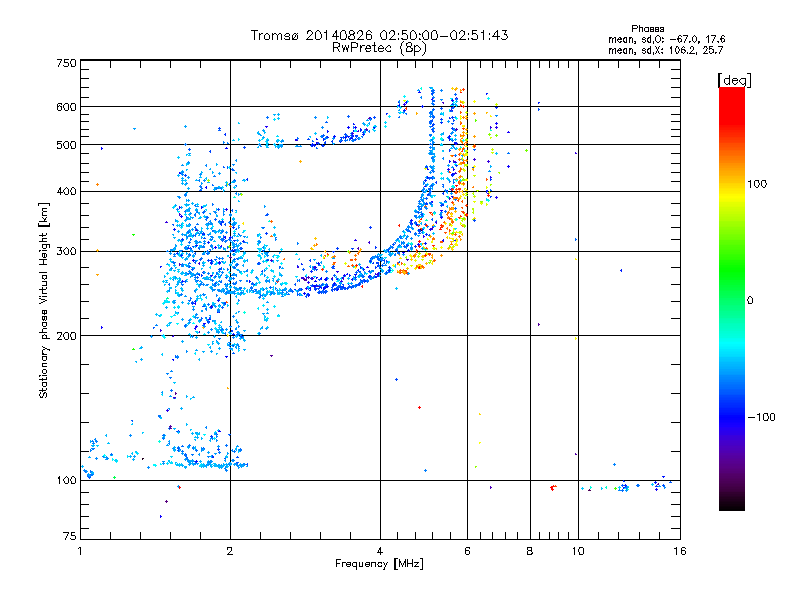800x600 pixels.
Task: Click the colorbar label '100'
Action: pos(757,184)
